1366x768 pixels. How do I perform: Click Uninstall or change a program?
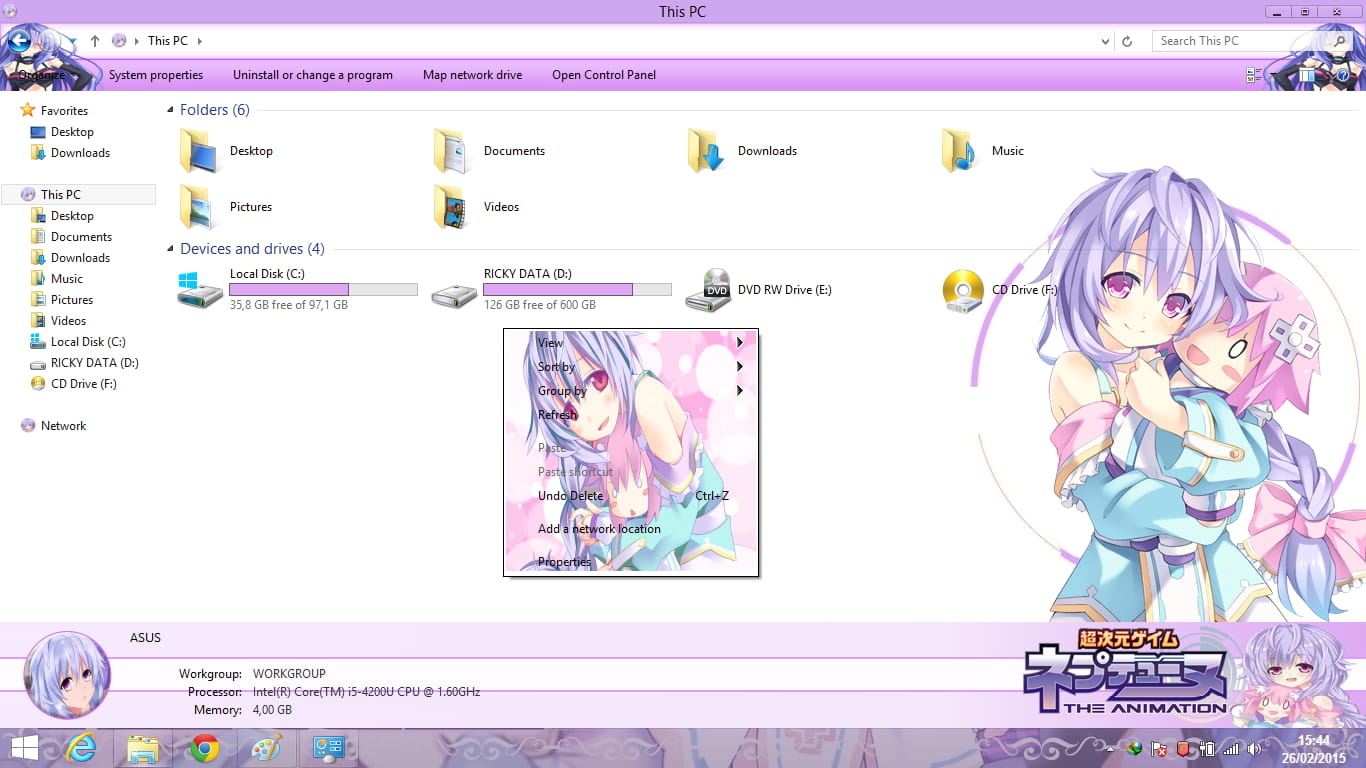pyautogui.click(x=313, y=74)
